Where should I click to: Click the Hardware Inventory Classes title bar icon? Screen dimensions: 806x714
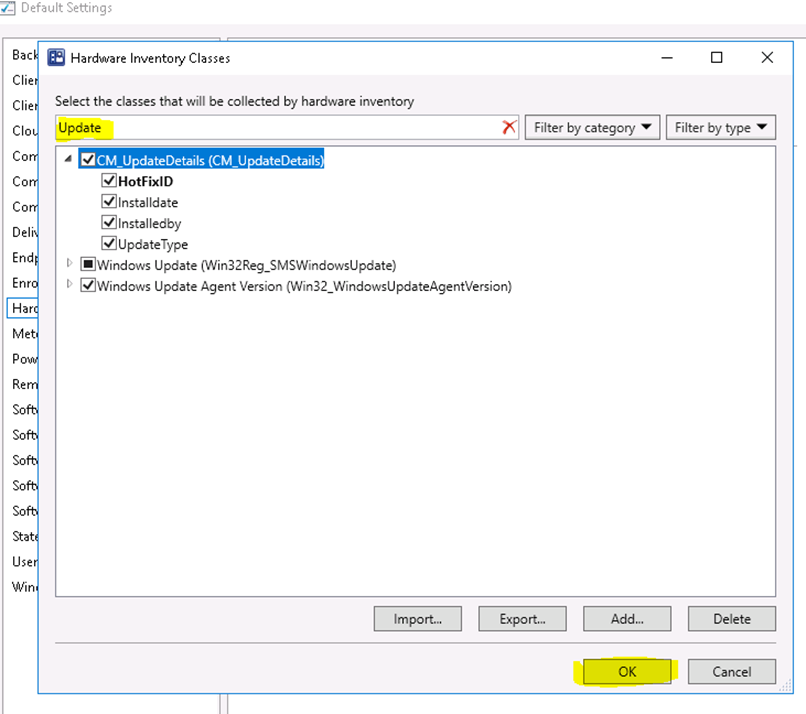(56, 58)
